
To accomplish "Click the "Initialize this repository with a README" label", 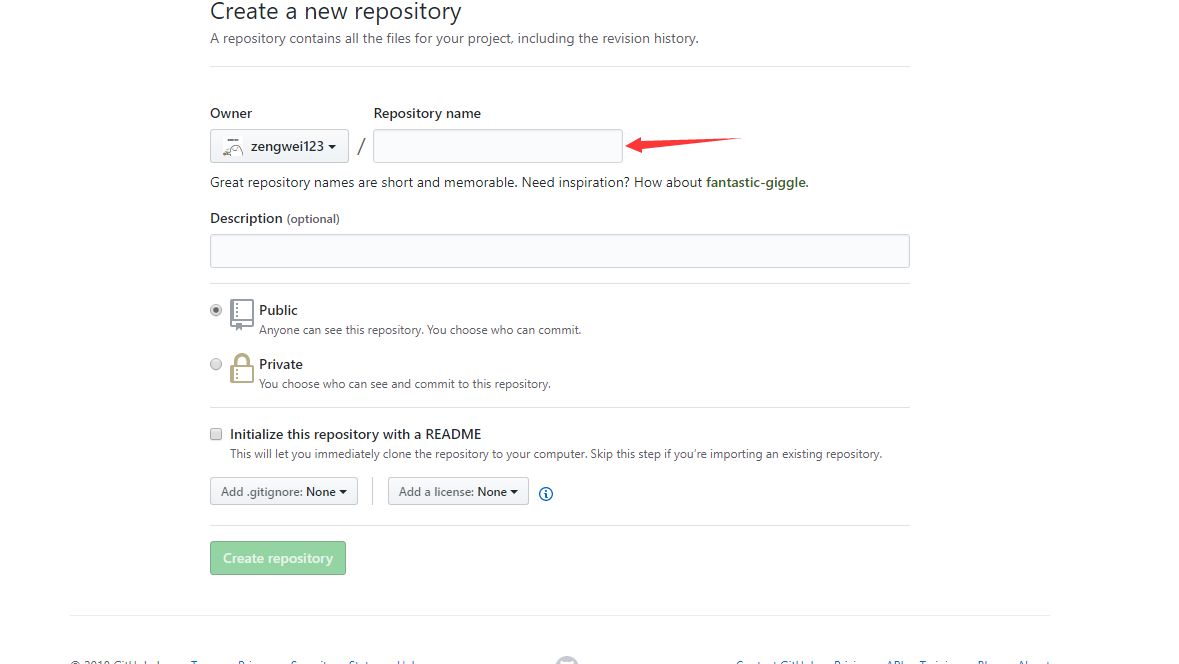I will (355, 434).
